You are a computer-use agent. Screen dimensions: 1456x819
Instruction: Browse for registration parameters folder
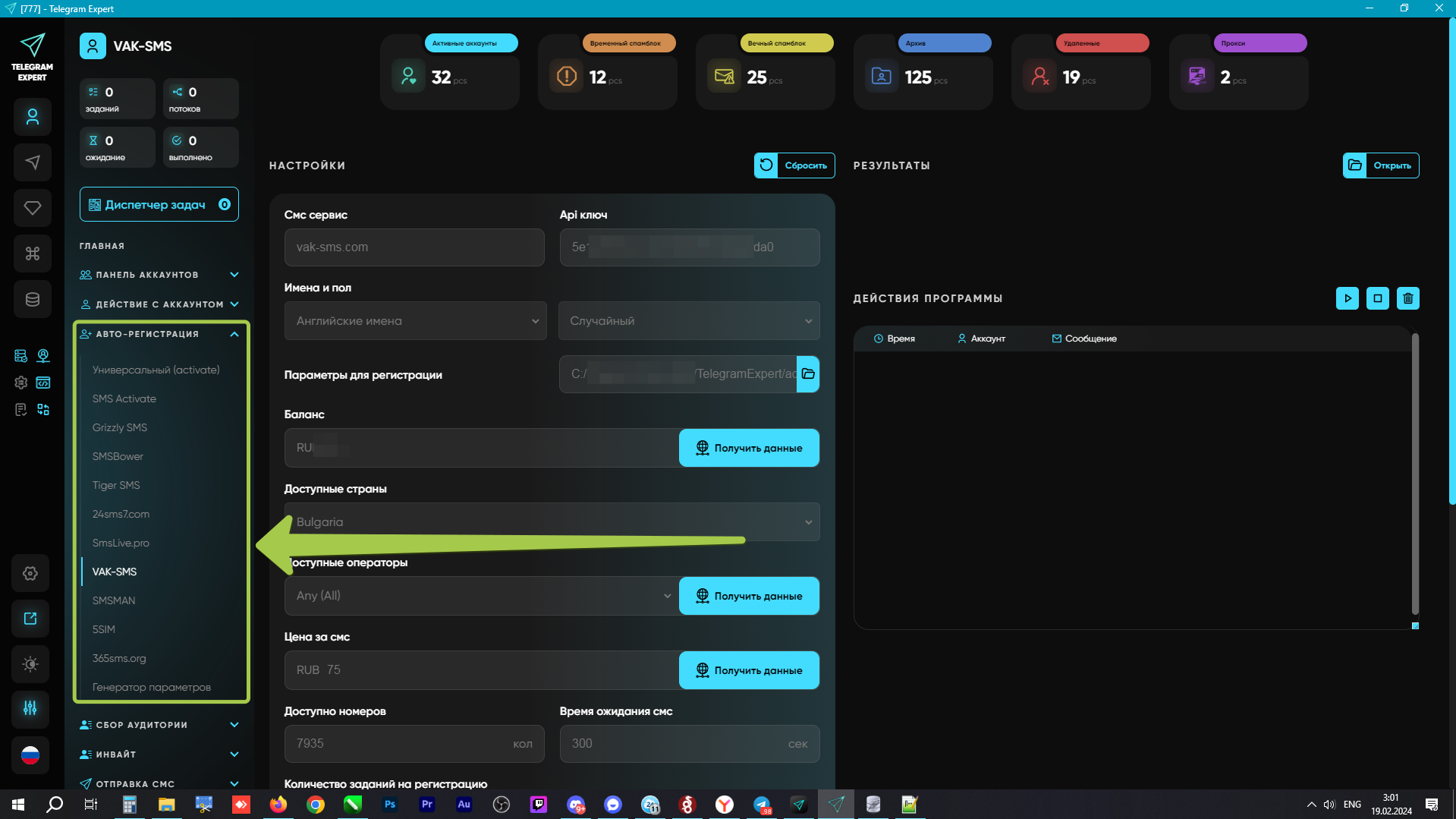coord(808,374)
